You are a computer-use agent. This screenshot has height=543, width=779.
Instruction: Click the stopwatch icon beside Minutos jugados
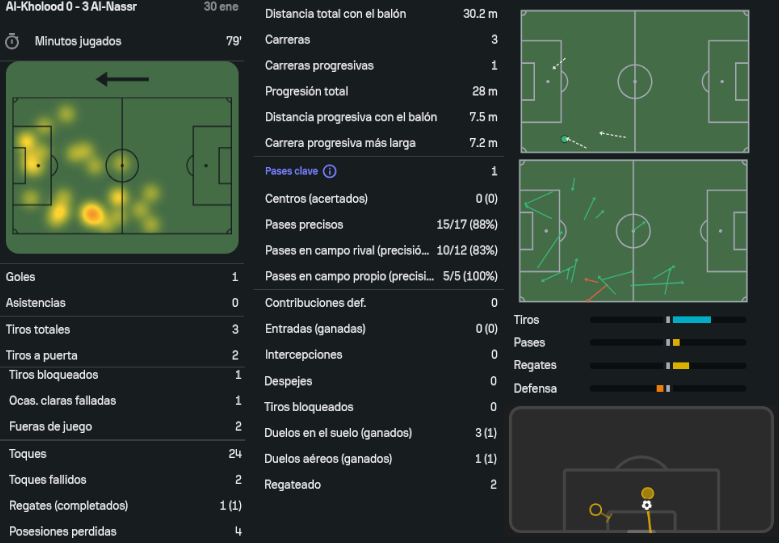[12, 42]
